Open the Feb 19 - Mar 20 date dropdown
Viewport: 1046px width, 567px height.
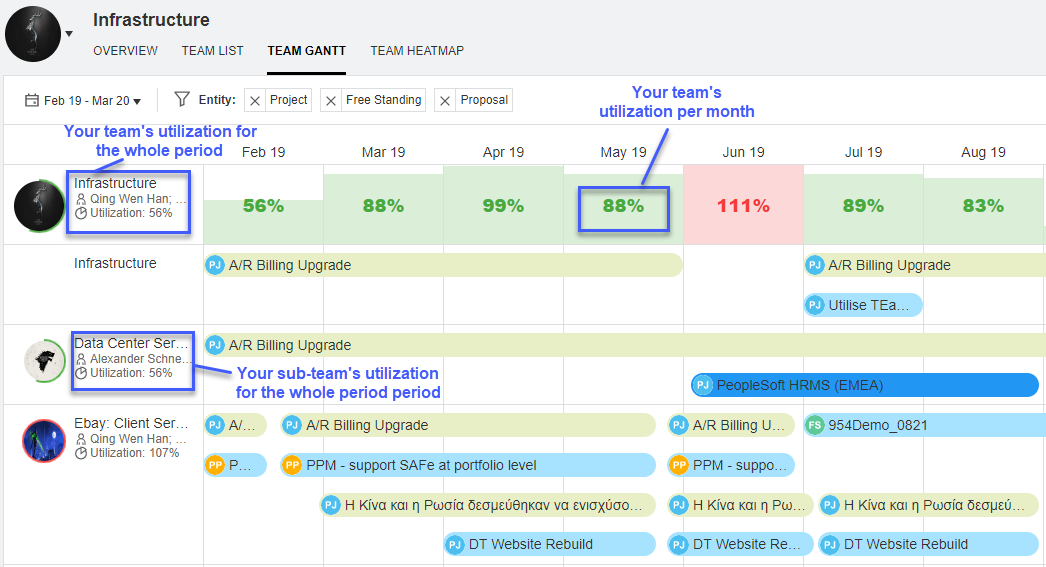[x=92, y=101]
